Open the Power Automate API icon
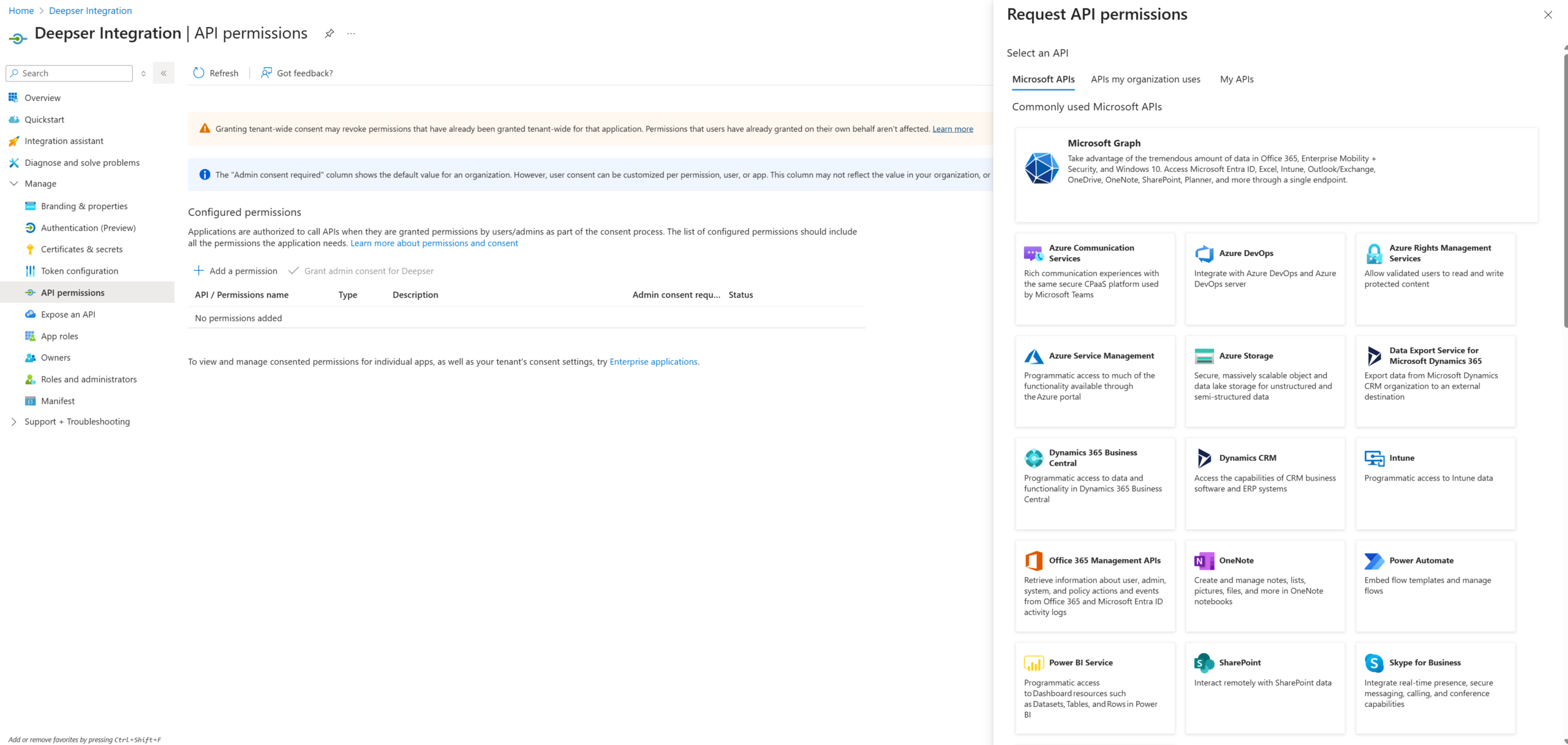The width and height of the screenshot is (1568, 745). pos(1374,561)
